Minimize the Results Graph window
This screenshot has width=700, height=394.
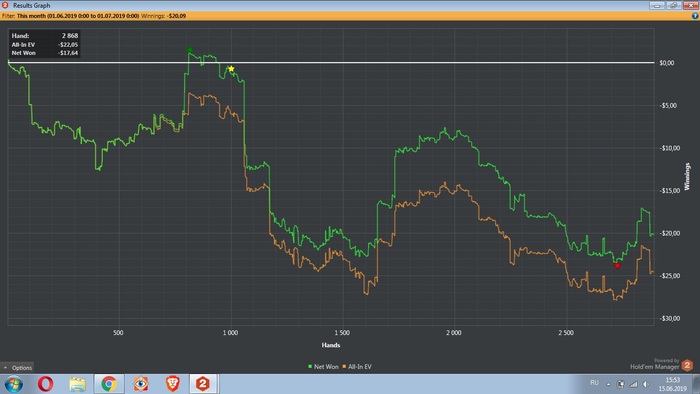pyautogui.click(x=657, y=5)
